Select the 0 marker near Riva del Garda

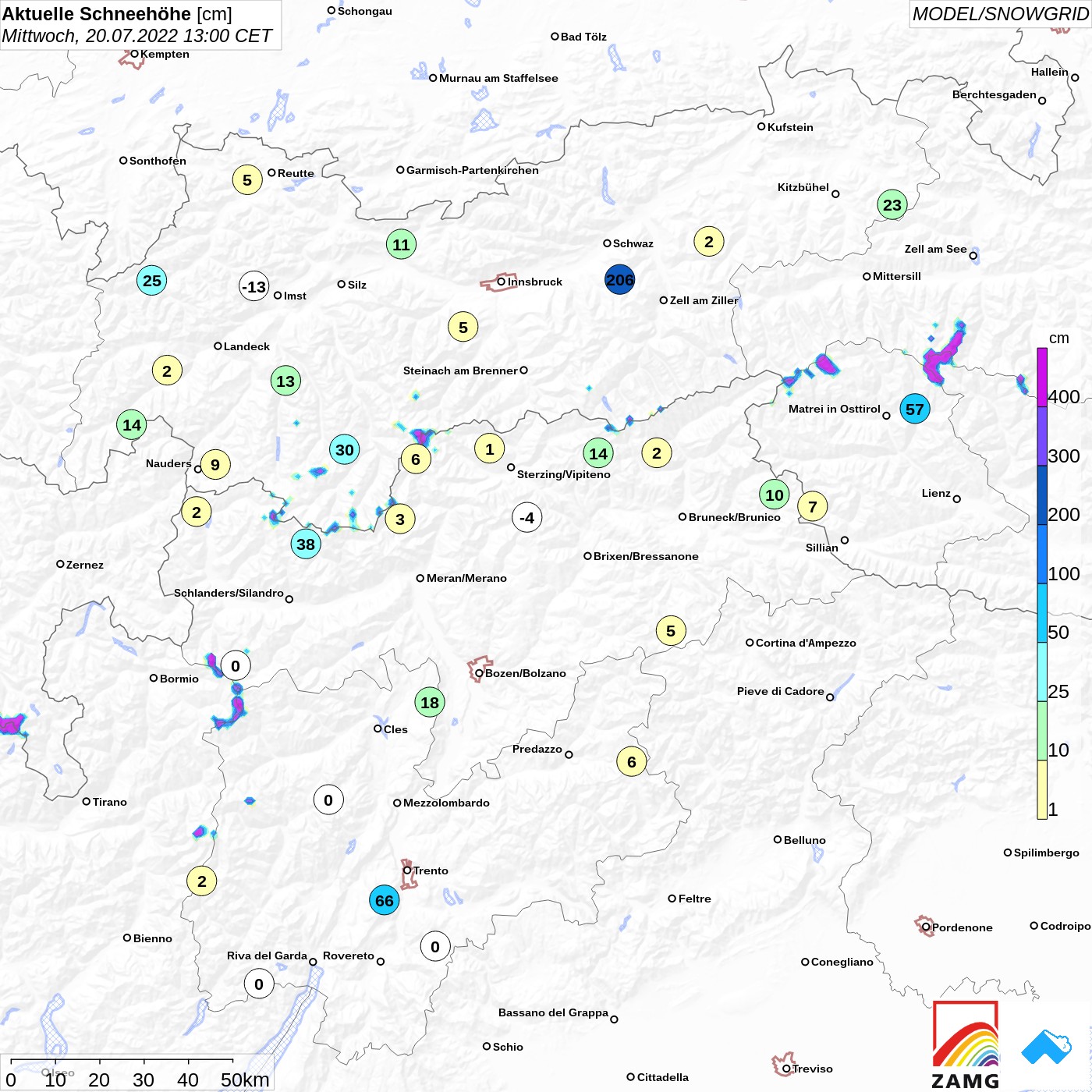coord(259,984)
